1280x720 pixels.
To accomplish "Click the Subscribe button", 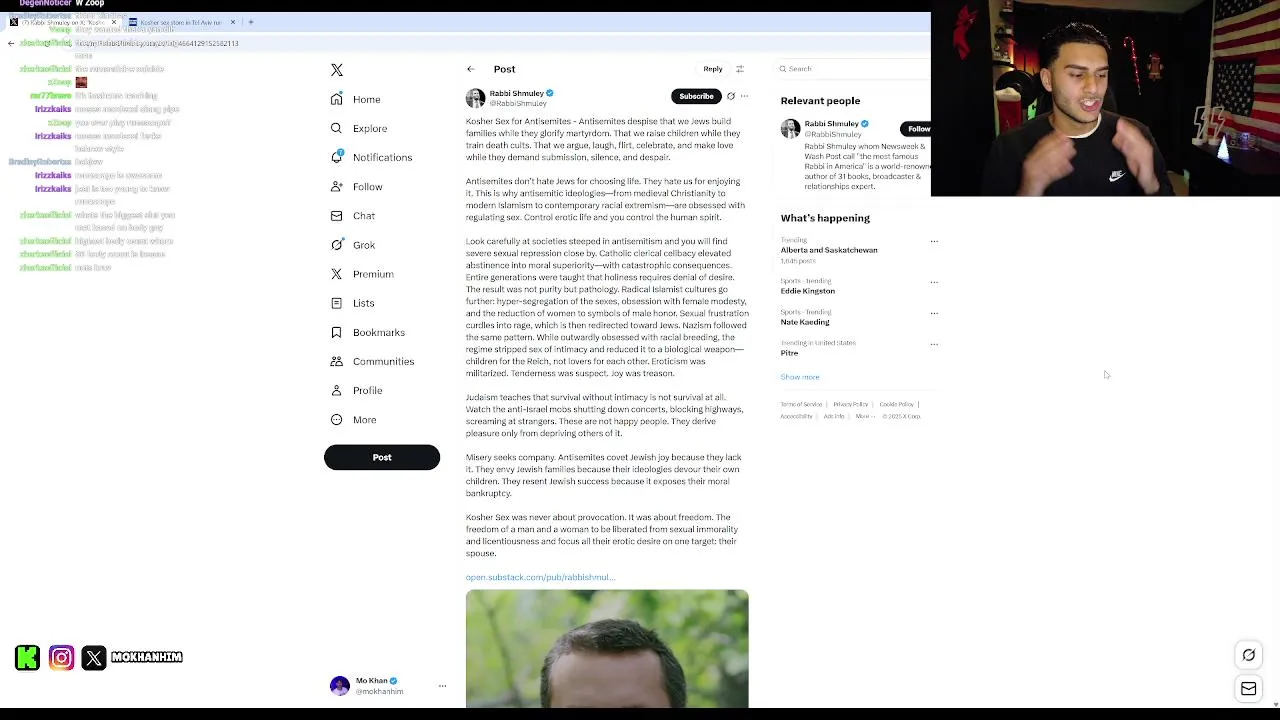I will pyautogui.click(x=696, y=96).
